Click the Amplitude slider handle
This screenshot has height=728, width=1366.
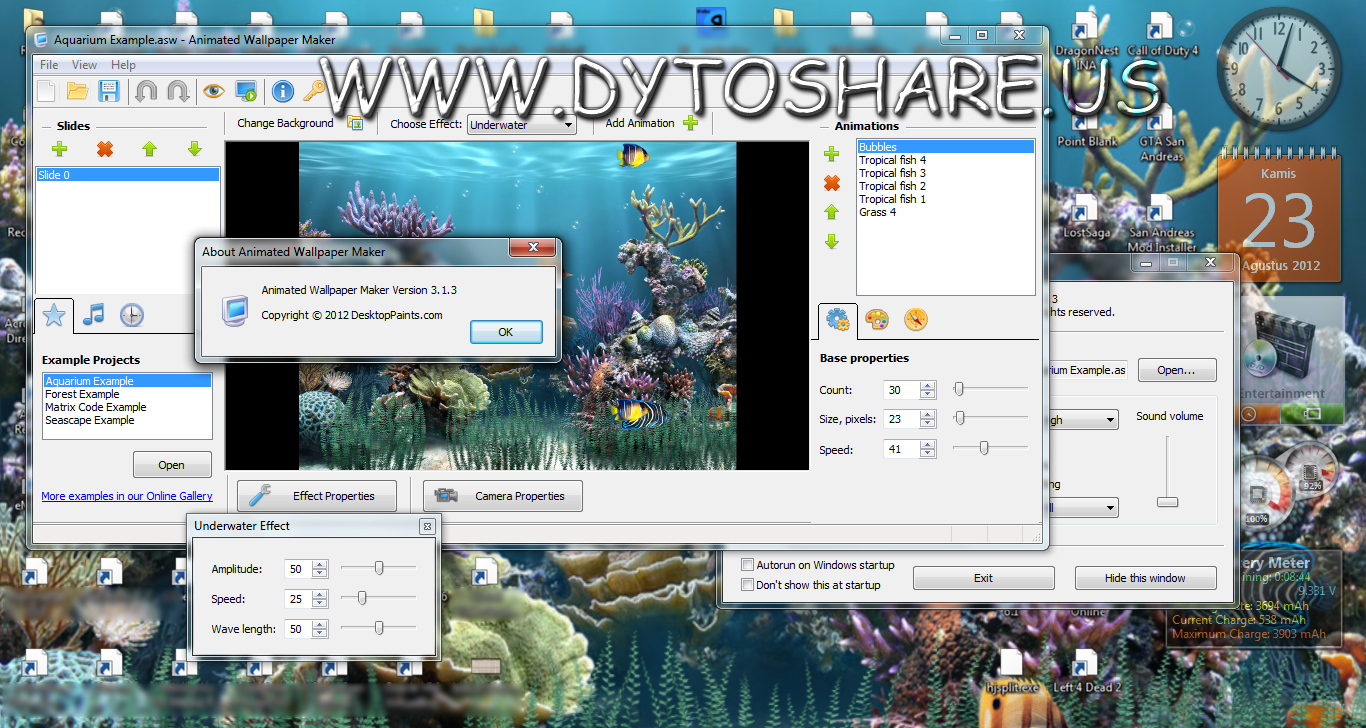point(379,568)
